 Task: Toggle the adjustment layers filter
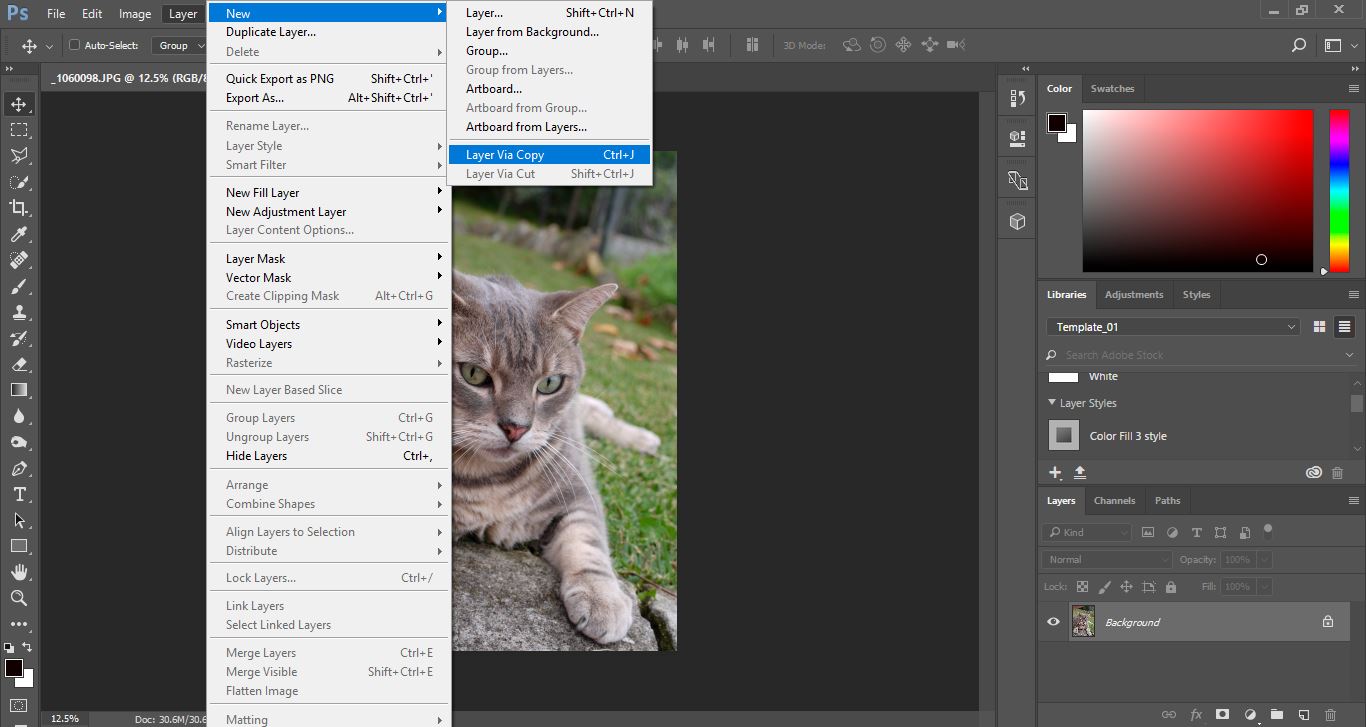[x=1172, y=532]
